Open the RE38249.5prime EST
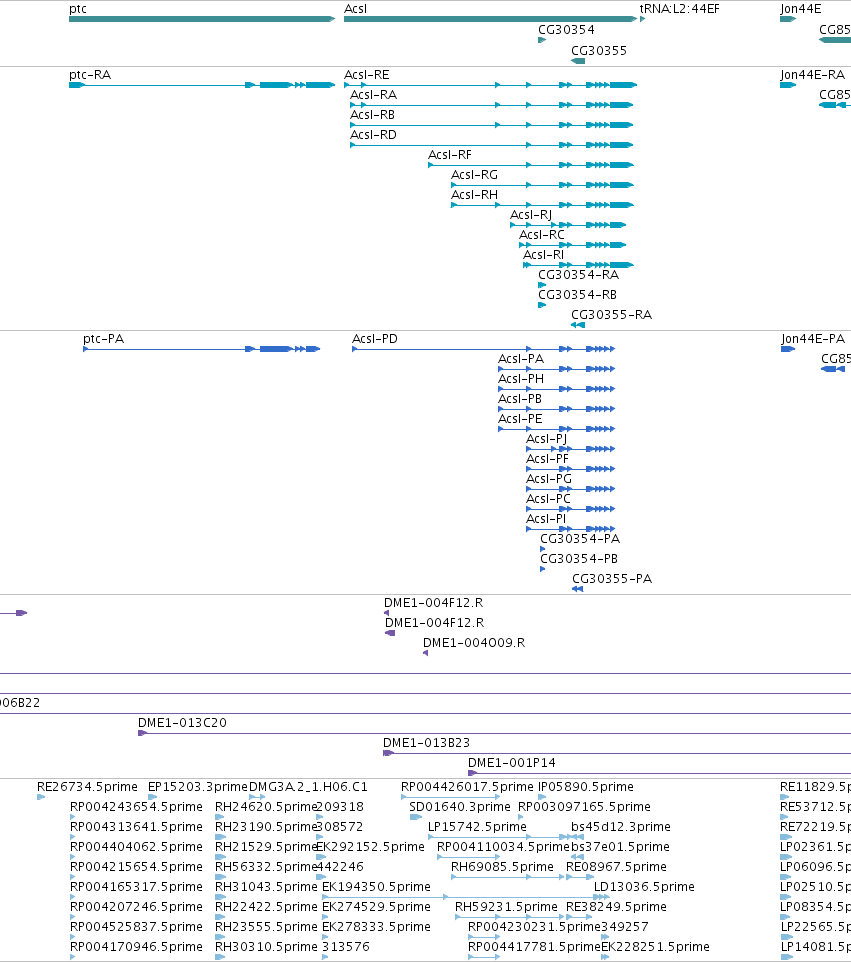The image size is (851, 962). [x=579, y=917]
